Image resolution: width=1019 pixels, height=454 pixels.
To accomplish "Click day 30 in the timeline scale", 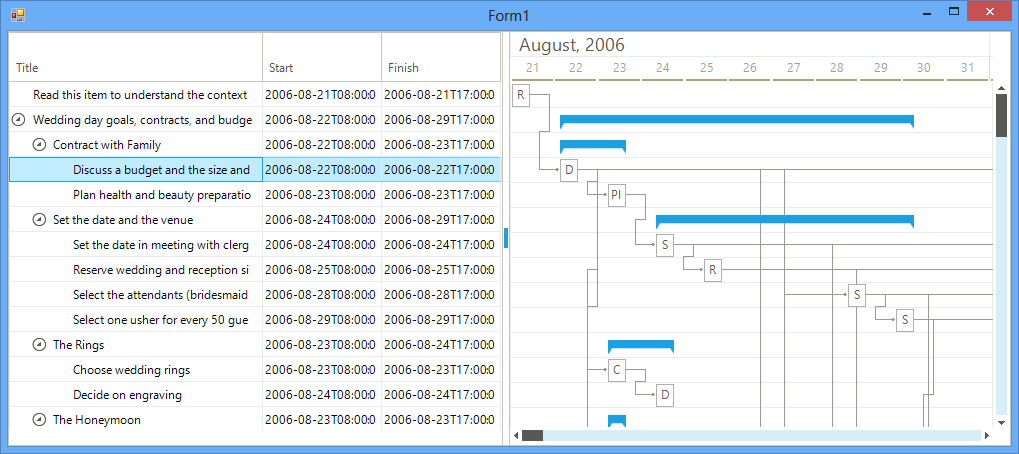I will pyautogui.click(x=924, y=68).
